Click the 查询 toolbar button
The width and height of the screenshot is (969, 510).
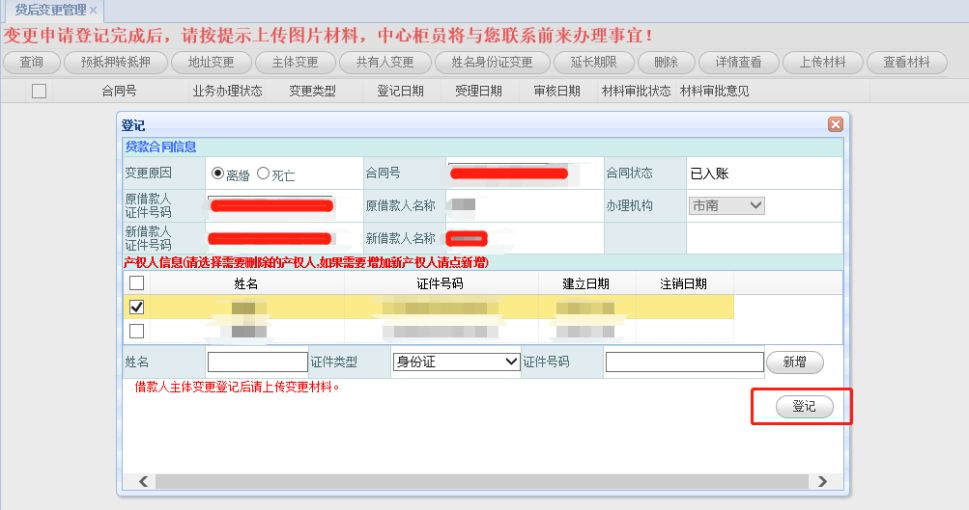click(x=32, y=62)
